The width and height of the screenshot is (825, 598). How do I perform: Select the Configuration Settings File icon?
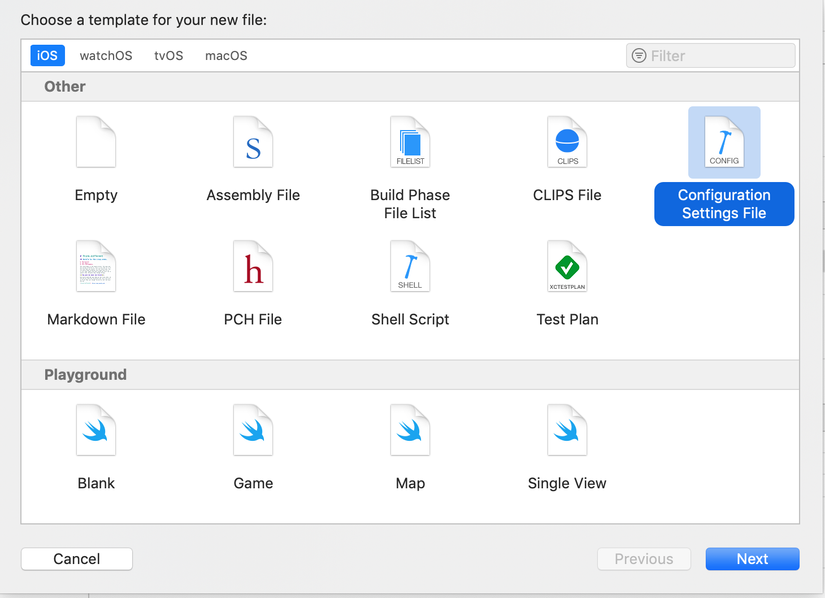point(724,142)
